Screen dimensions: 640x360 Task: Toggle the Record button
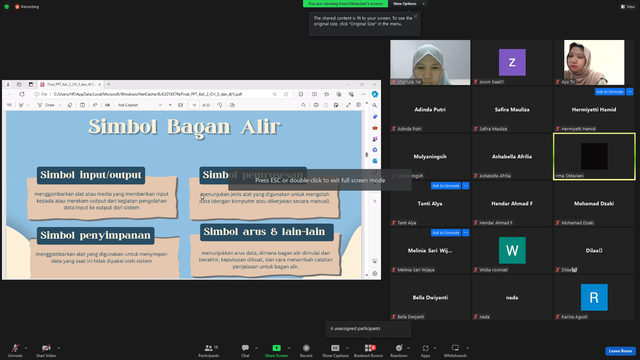[306, 350]
